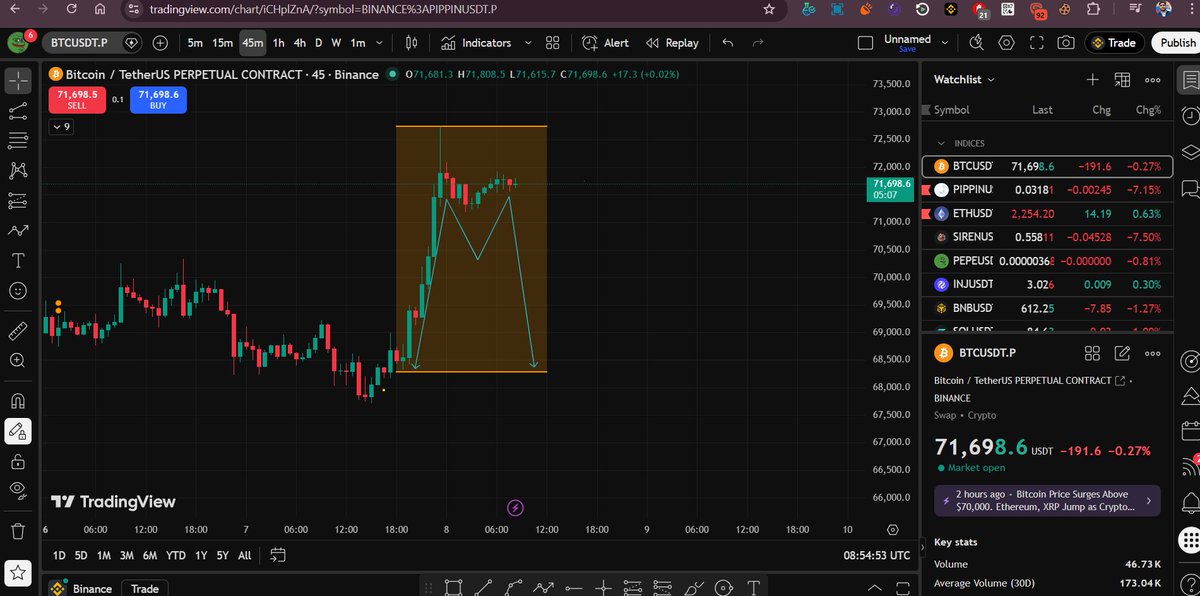Open chart scale settings gear
The width and height of the screenshot is (1200, 596).
[893, 530]
